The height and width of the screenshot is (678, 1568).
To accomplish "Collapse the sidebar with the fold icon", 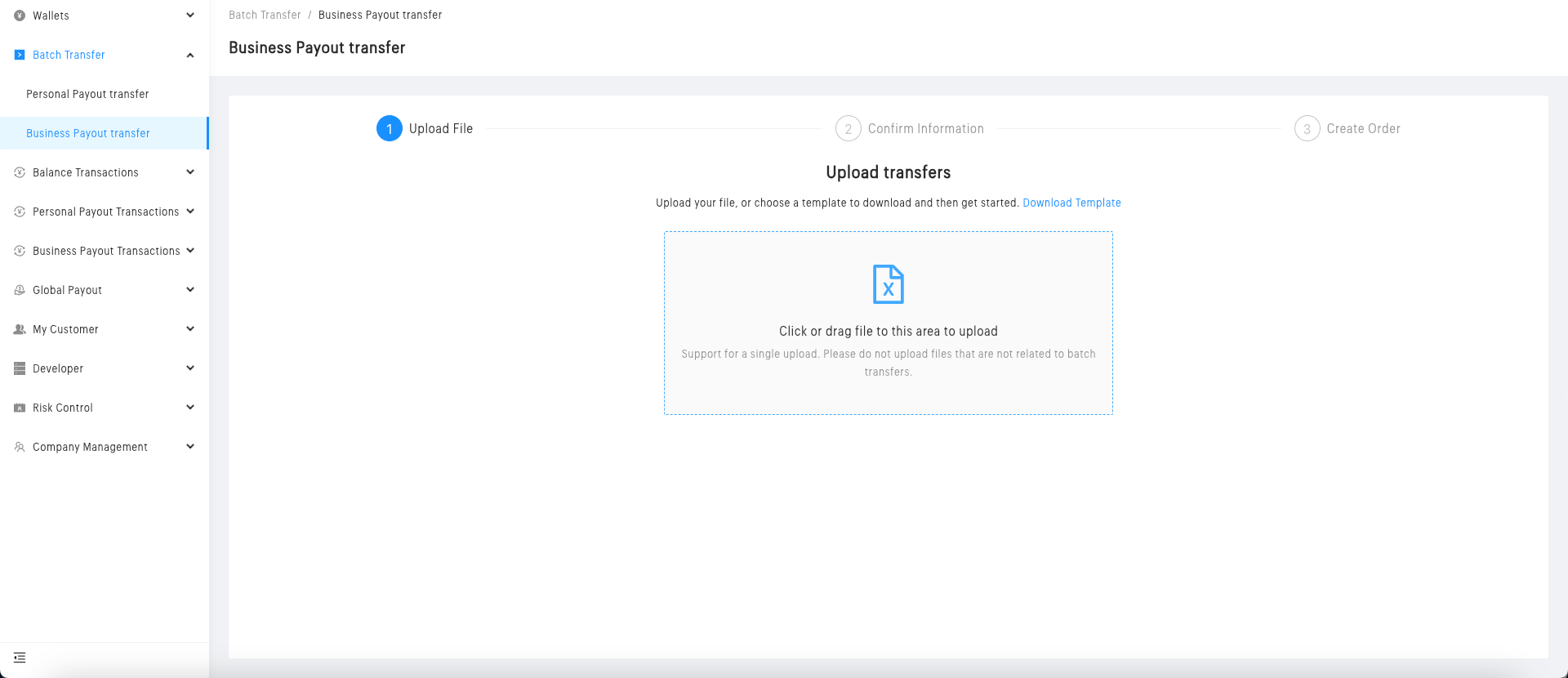I will coord(20,658).
